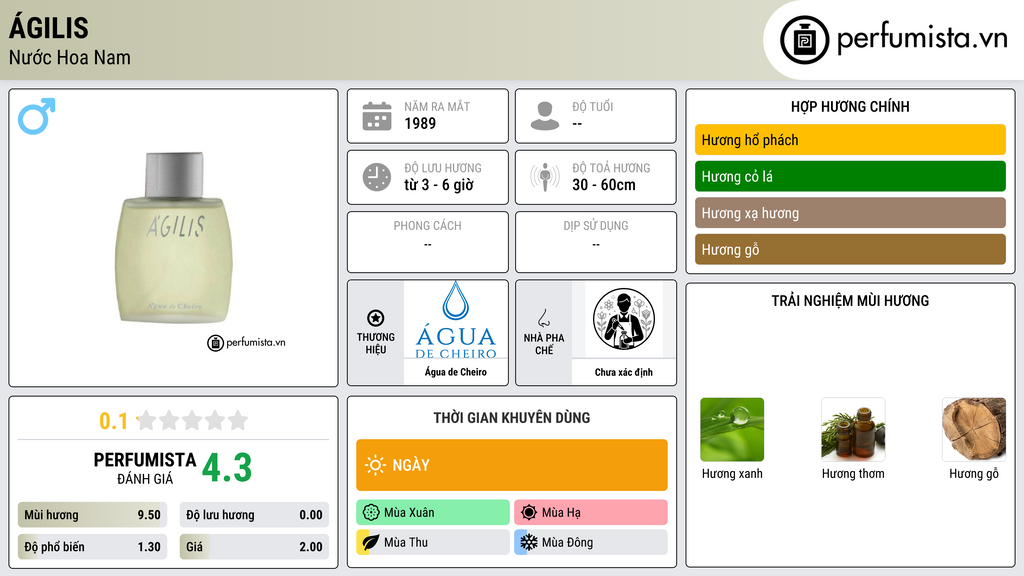Open the Ágilis perfume bottle image

pyautogui.click(x=174, y=238)
